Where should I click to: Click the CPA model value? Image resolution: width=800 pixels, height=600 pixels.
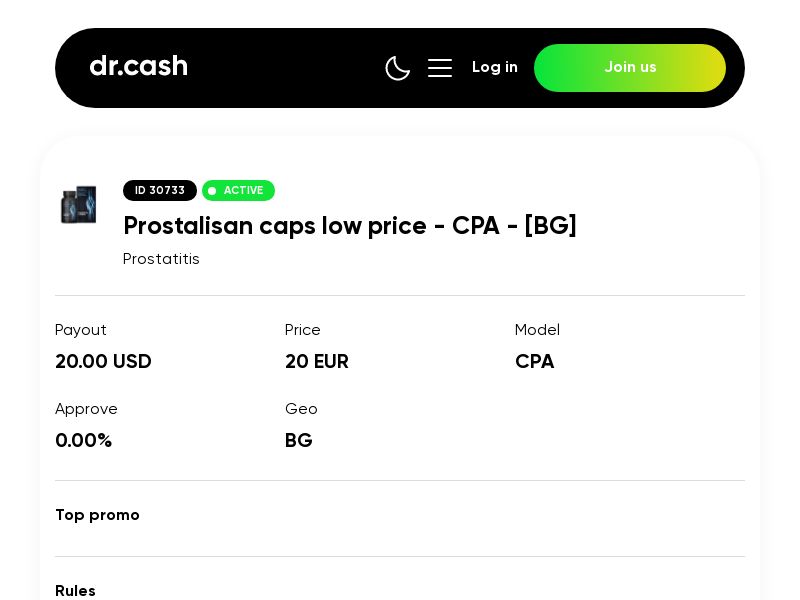534,362
